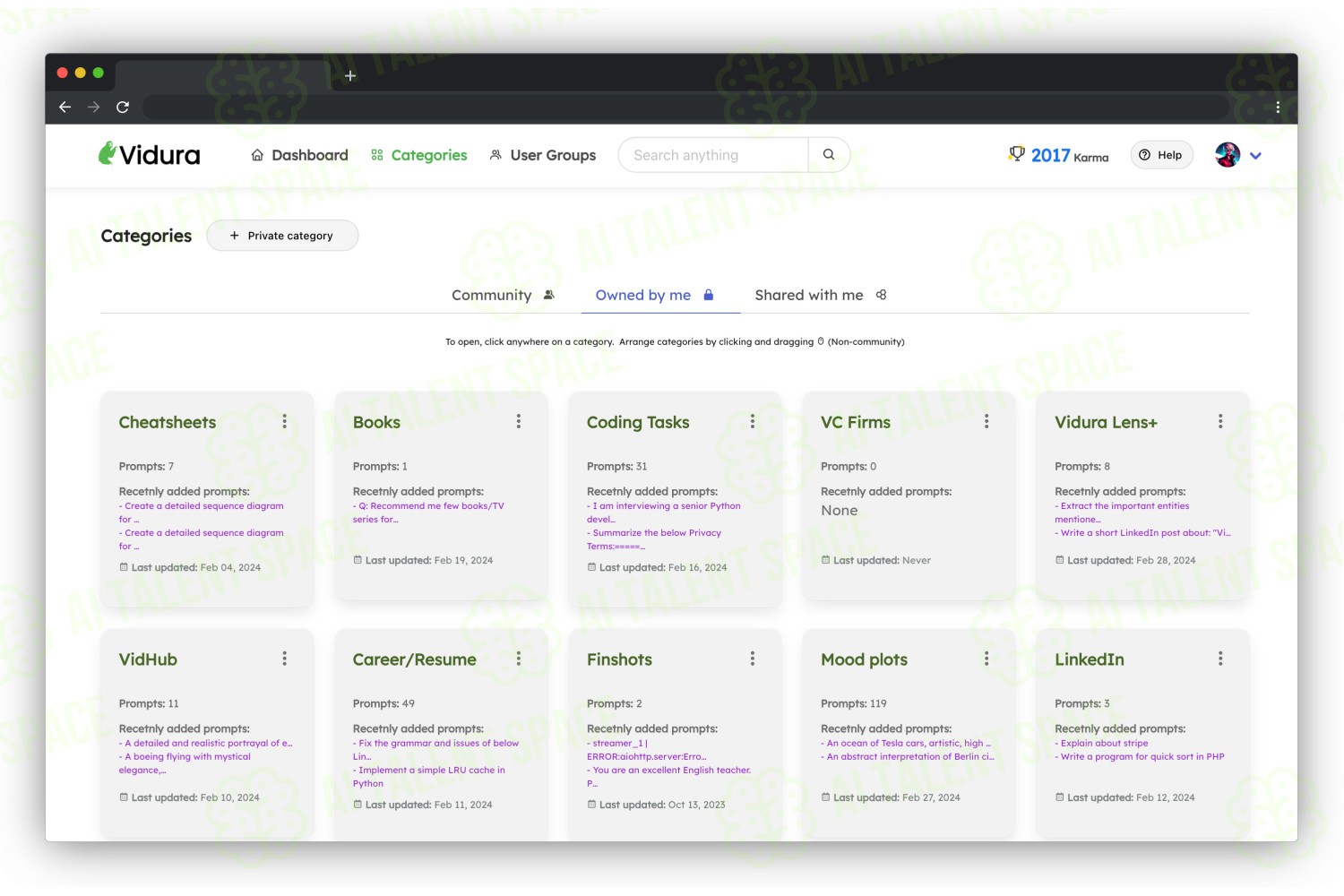
Task: Click the browser address bar
Action: coord(685,107)
